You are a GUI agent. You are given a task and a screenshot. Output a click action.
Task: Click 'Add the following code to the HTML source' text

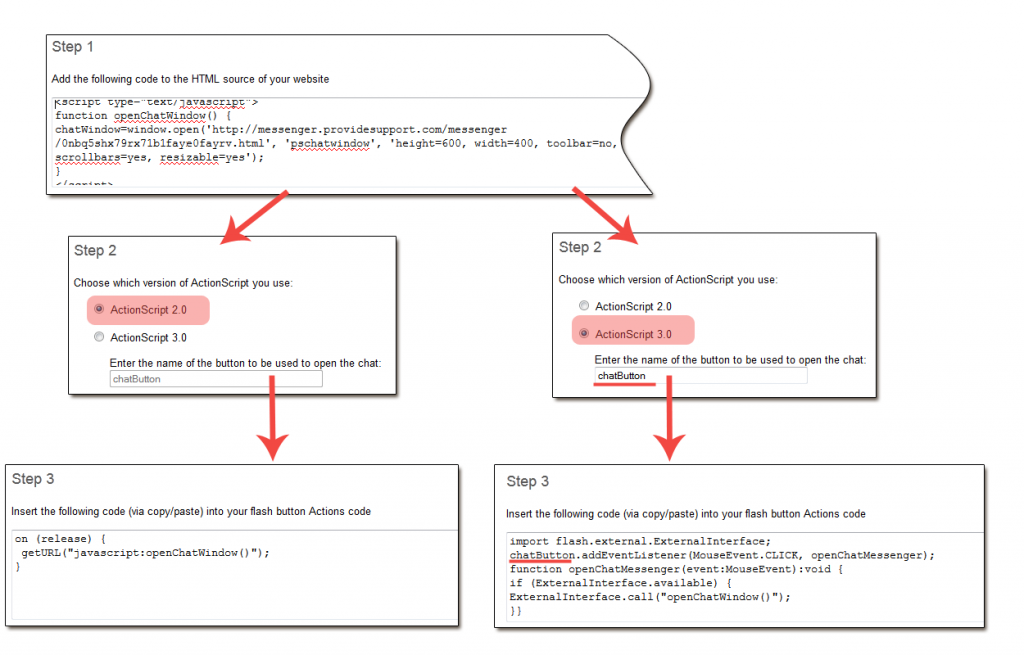pos(190,79)
